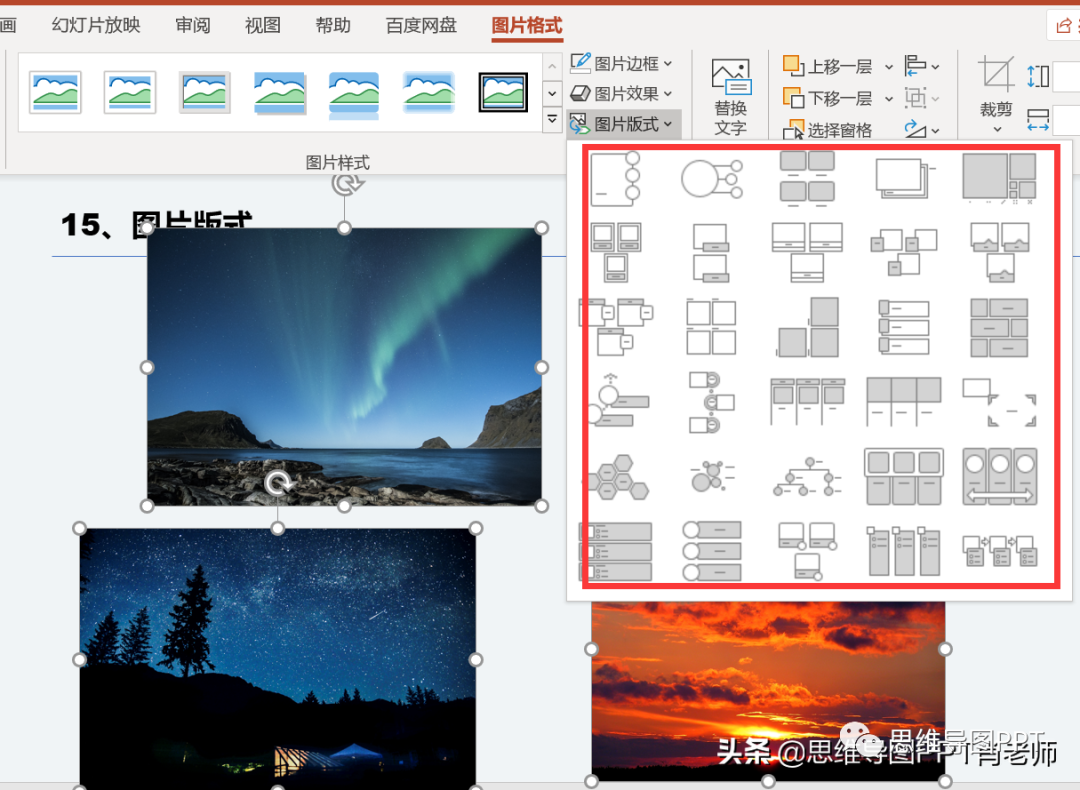Open the 幻灯片放映 ribbon tab
The width and height of the screenshot is (1080, 790).
(96, 25)
